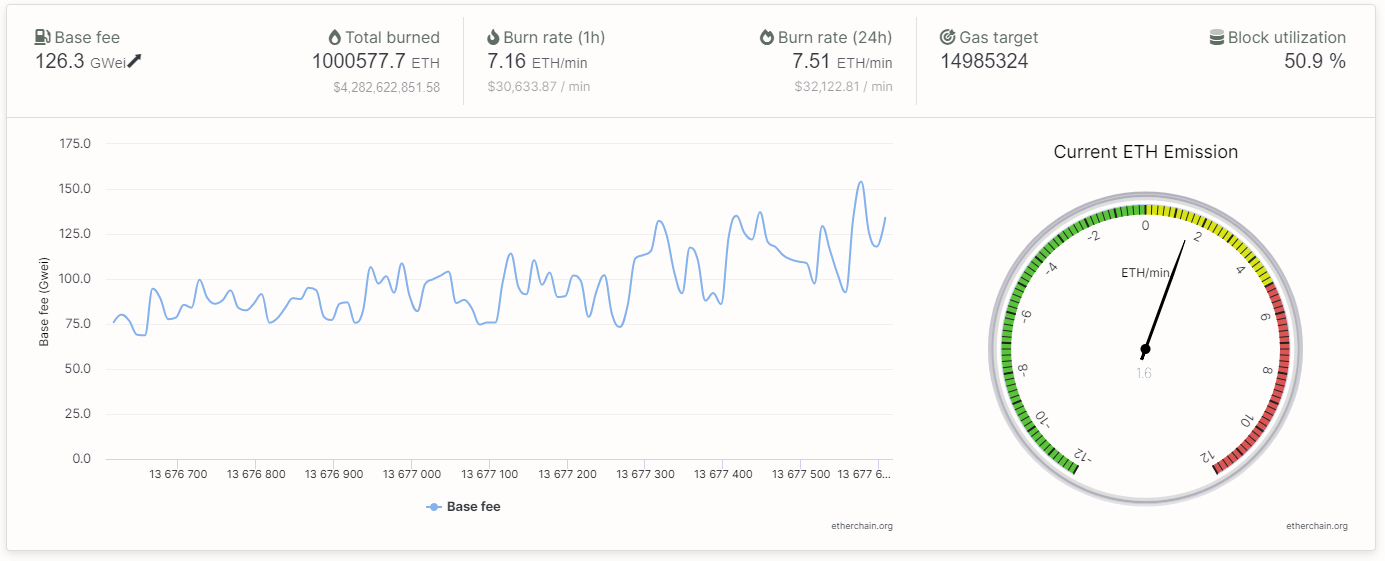Click the $4,282,622,851.58 burned amount
The height and width of the screenshot is (561, 1385).
click(387, 87)
